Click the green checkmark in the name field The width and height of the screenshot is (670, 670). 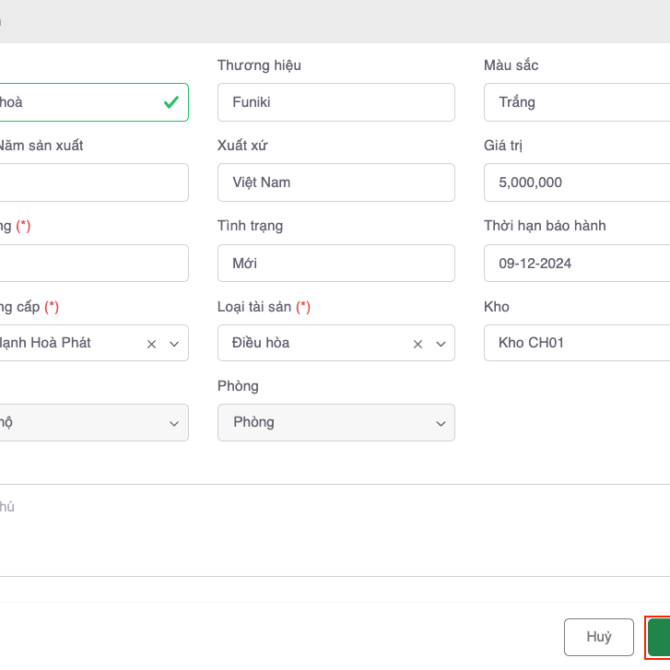[x=171, y=102]
